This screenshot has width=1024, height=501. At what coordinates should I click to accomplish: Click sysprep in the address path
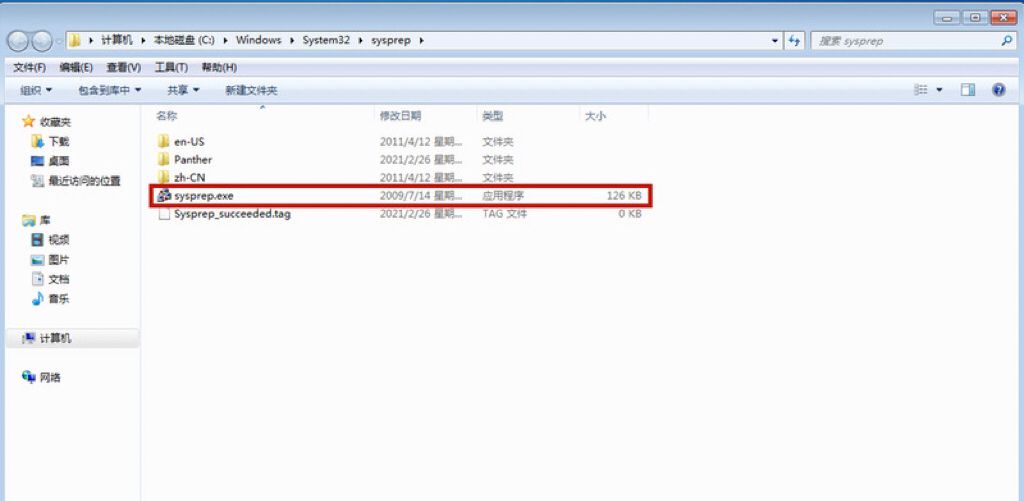[x=391, y=40]
